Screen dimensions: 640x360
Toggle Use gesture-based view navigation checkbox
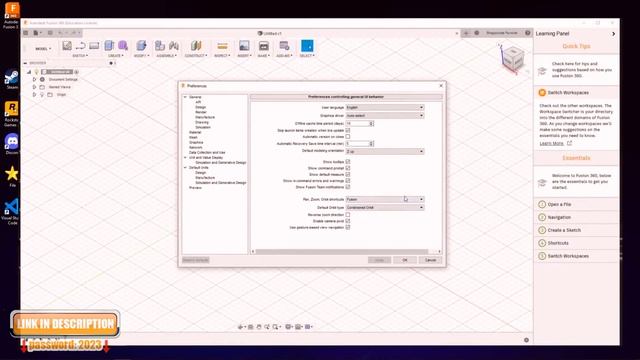tap(348, 227)
